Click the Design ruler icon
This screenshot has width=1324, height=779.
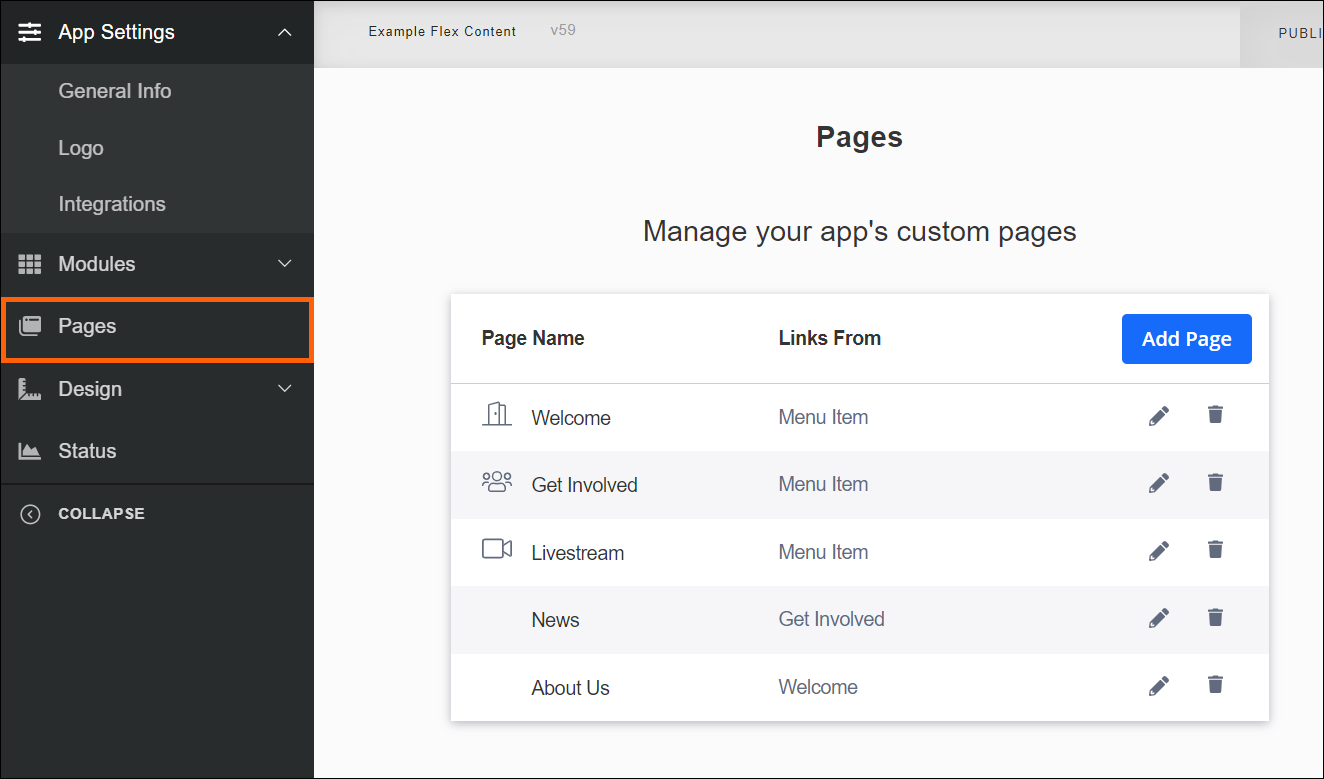[x=29, y=389]
